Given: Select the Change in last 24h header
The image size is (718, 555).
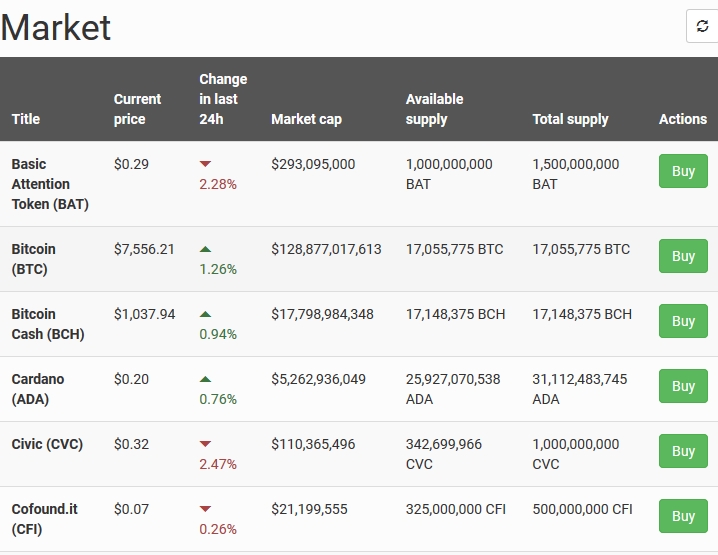Looking at the screenshot, I should click(222, 99).
